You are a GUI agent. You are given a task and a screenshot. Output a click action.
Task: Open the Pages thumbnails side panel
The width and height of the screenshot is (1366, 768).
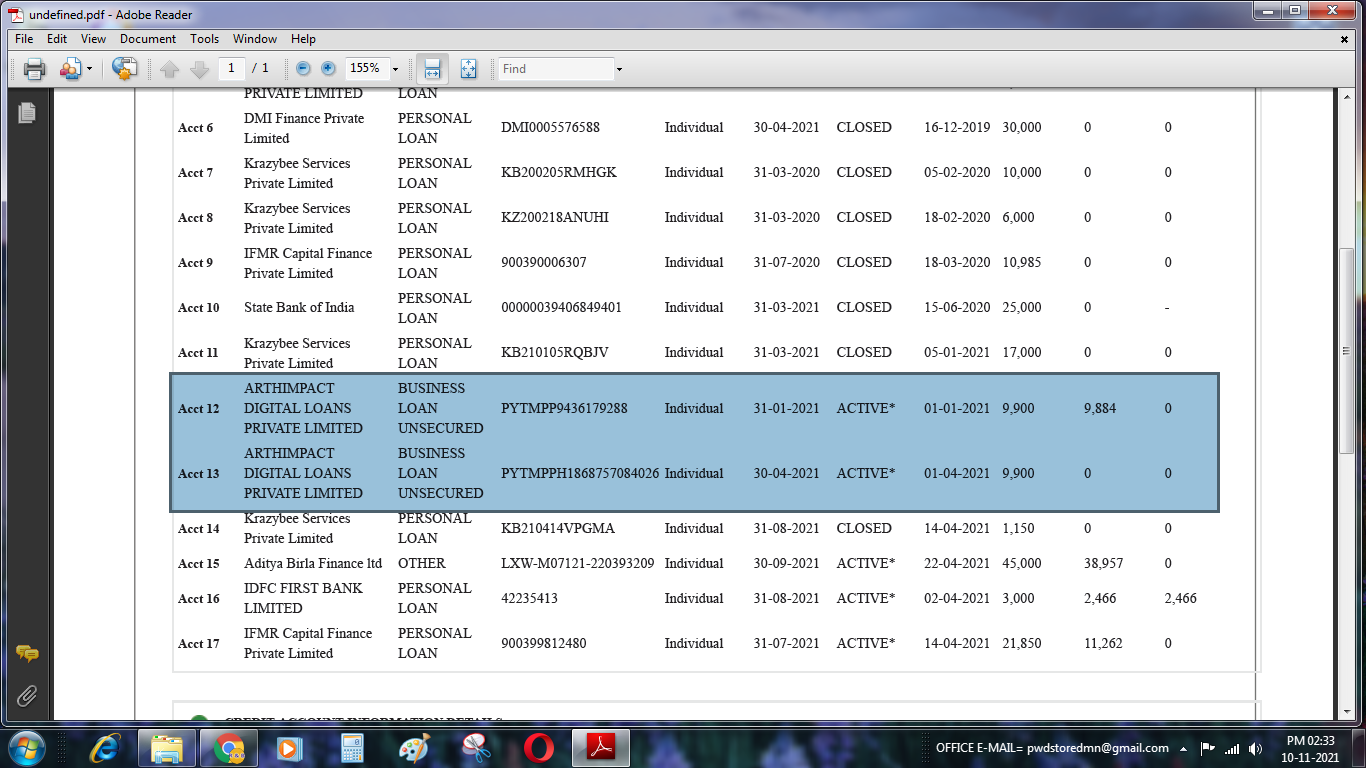pyautogui.click(x=27, y=113)
